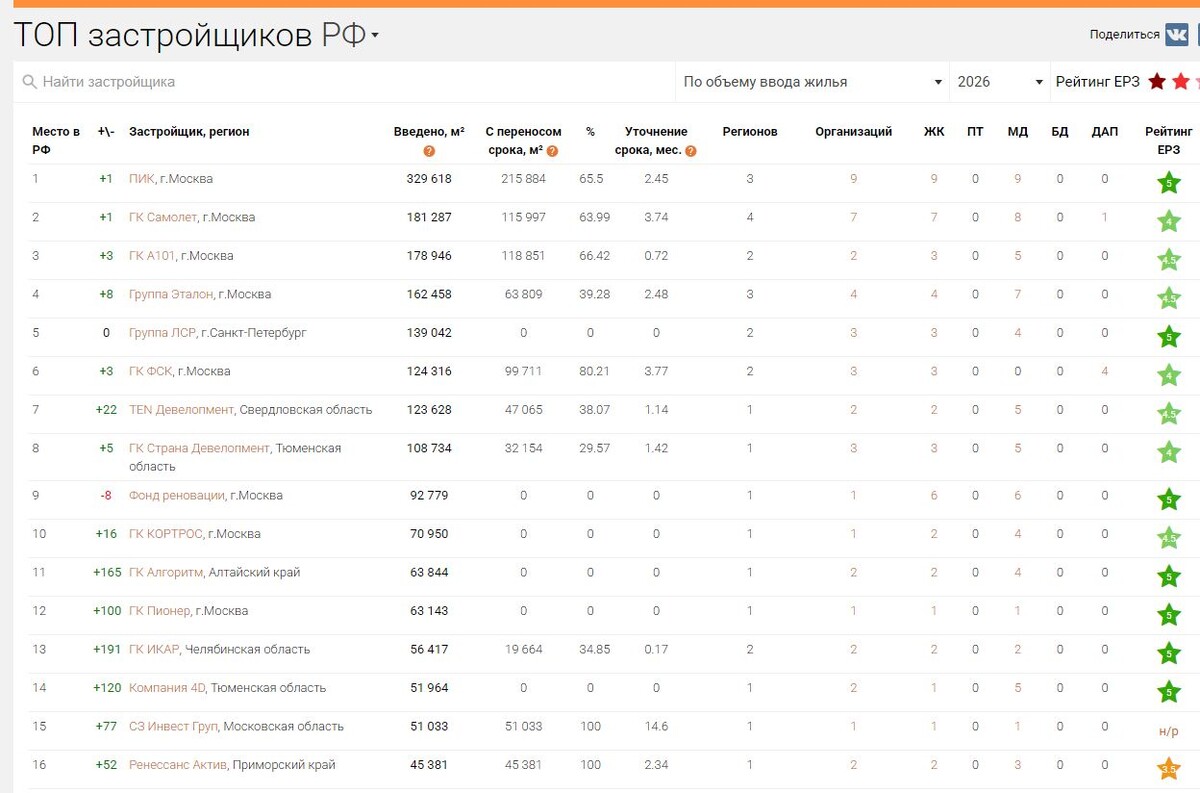Click ГК ФСК rating star badge
1200x793 pixels.
pyautogui.click(x=1168, y=375)
